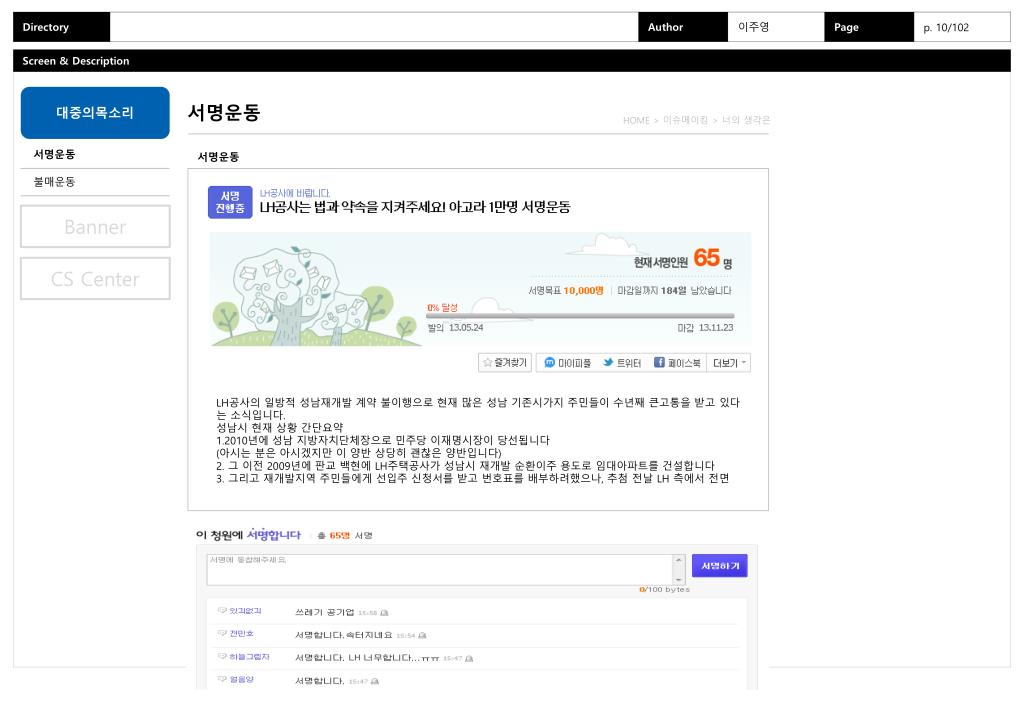
Task: Go to HOME in breadcrumb
Action: (636, 120)
